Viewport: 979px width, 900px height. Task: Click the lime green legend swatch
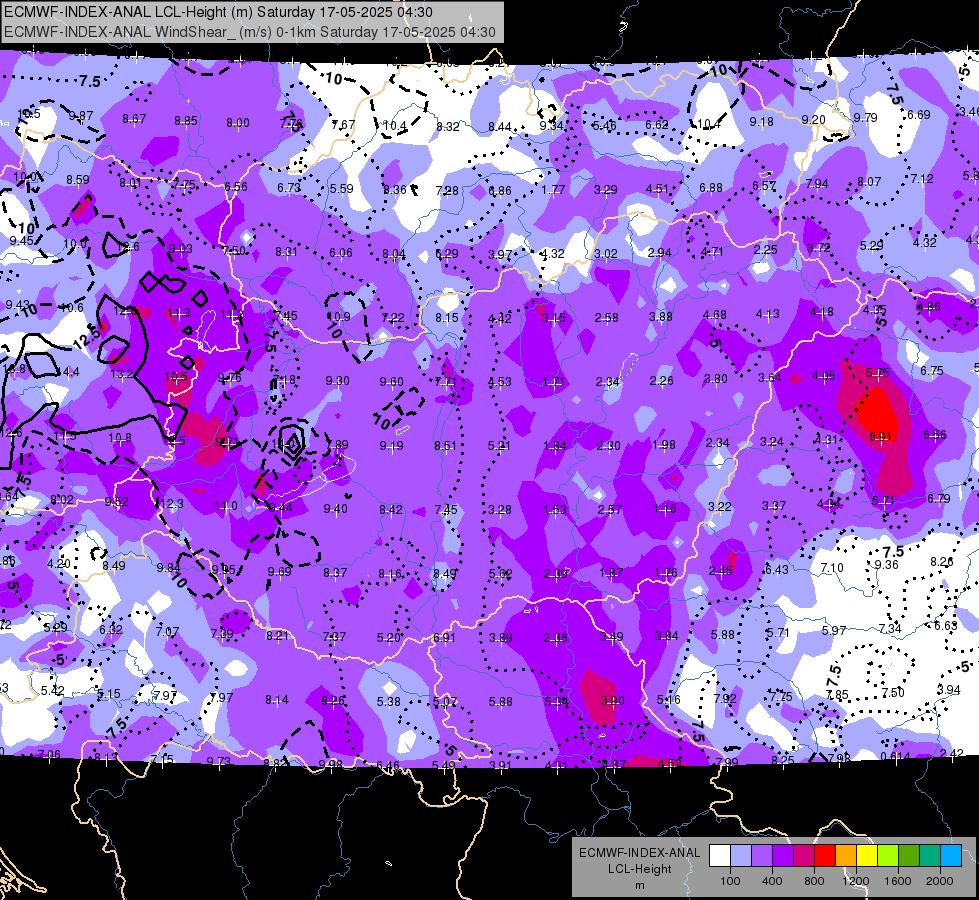click(x=888, y=856)
